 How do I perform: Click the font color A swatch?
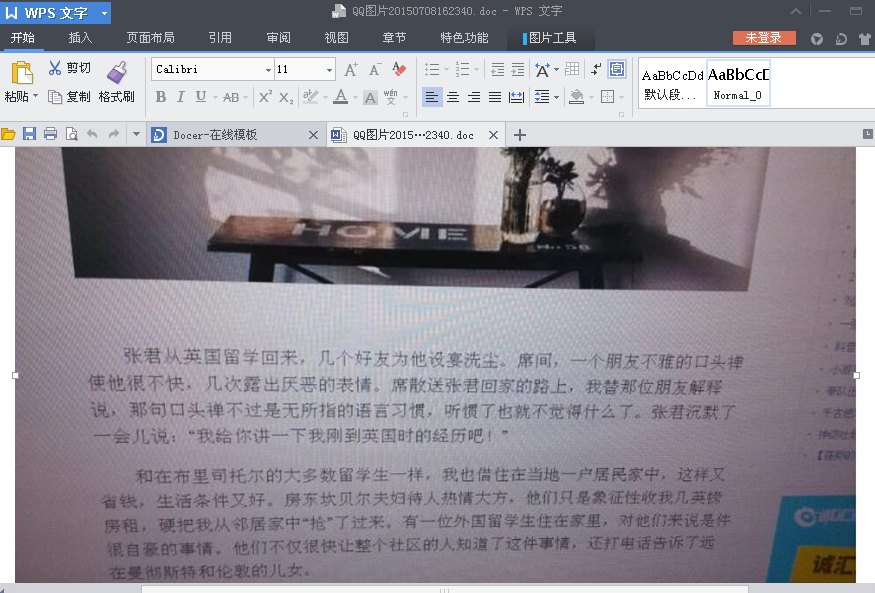pyautogui.click(x=340, y=97)
